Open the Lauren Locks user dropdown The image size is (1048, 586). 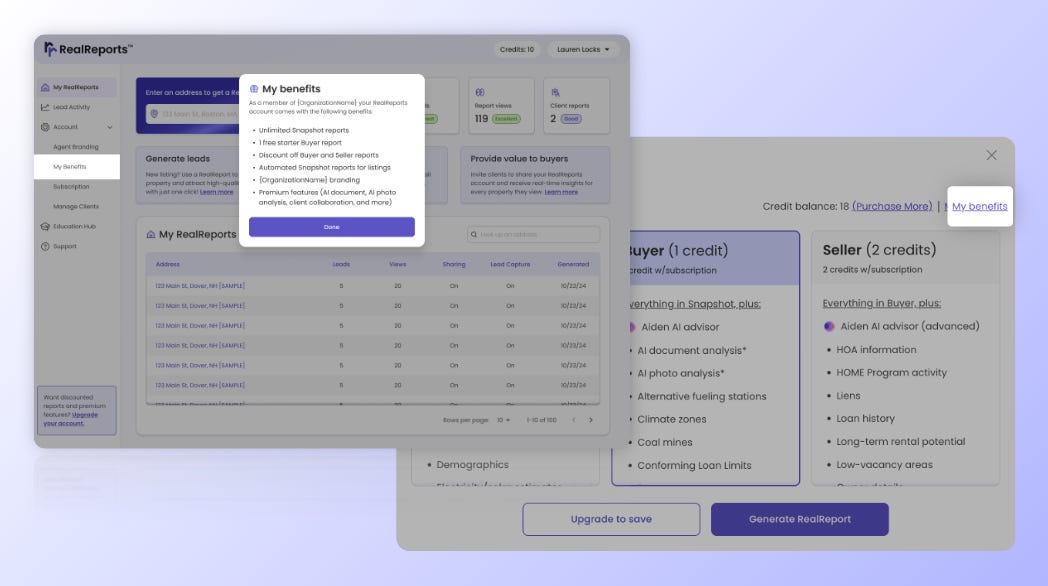coord(583,49)
